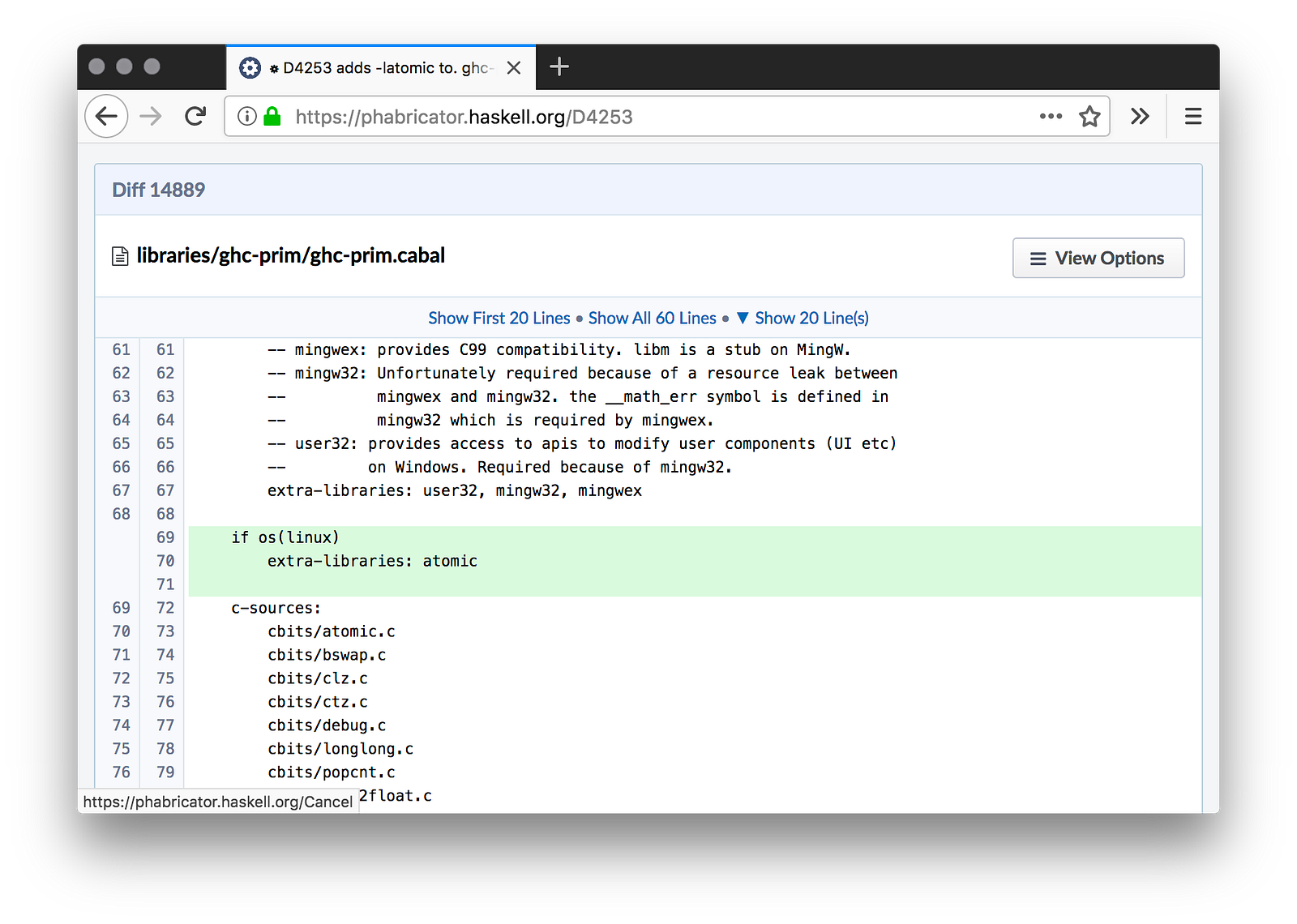1297x924 pixels.
Task: Open the page actions three-dot menu
Action: [x=1051, y=117]
